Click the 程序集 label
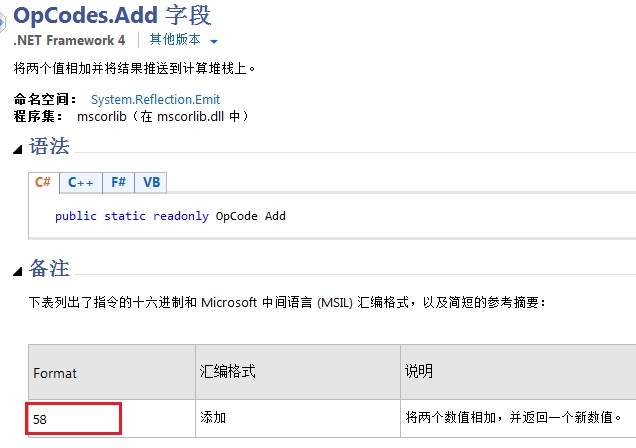 (x=38, y=116)
